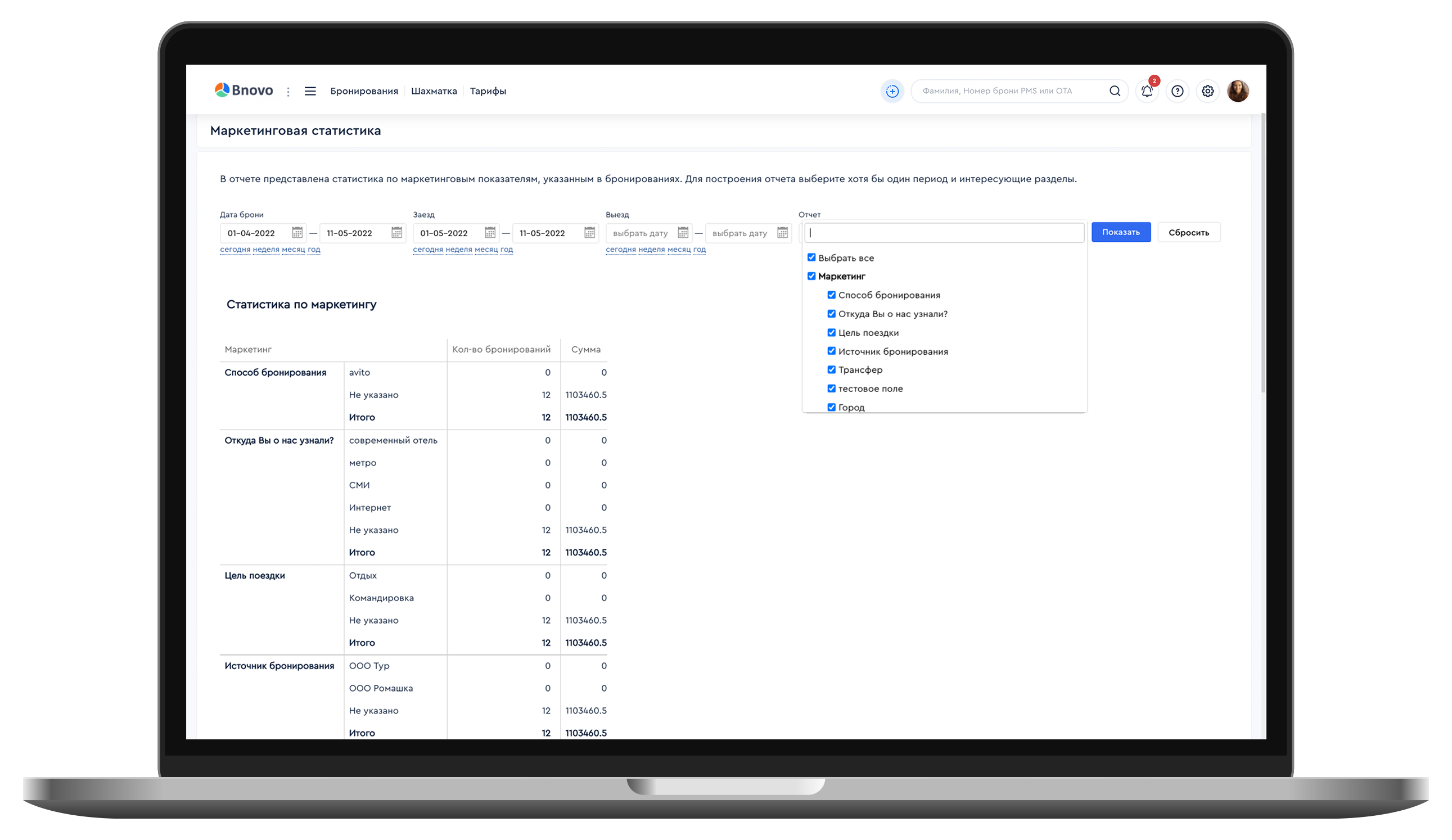Click the Отчет dropdown search field
The height and width of the screenshot is (840, 1452).
tap(944, 233)
